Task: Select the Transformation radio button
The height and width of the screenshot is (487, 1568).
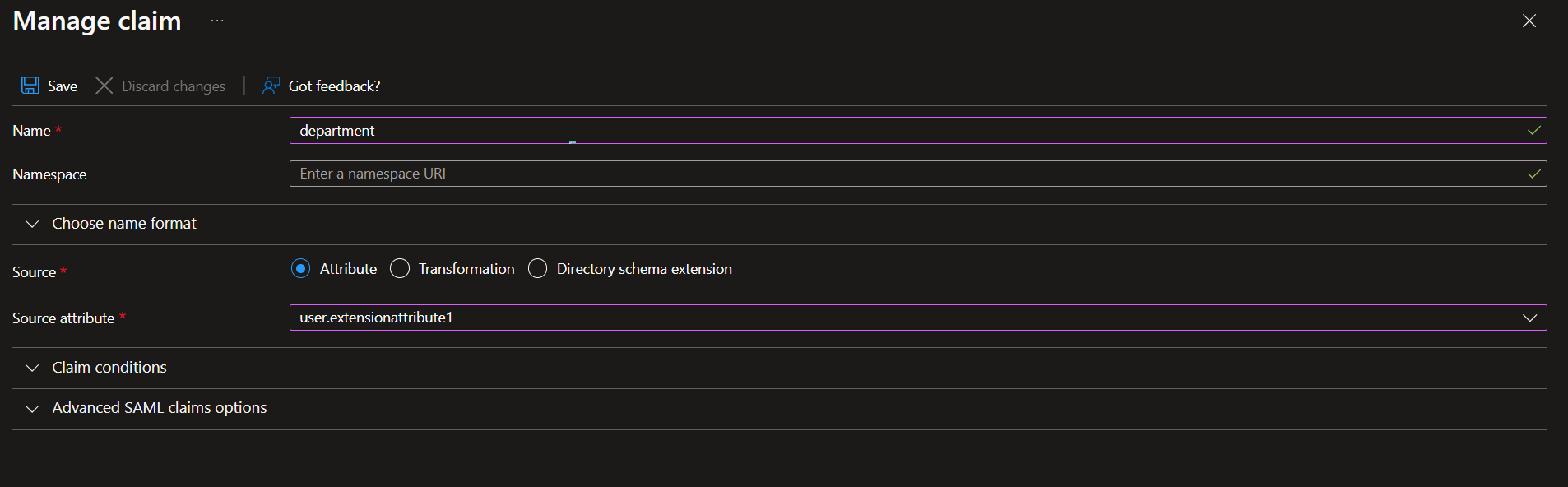Action: coord(400,269)
